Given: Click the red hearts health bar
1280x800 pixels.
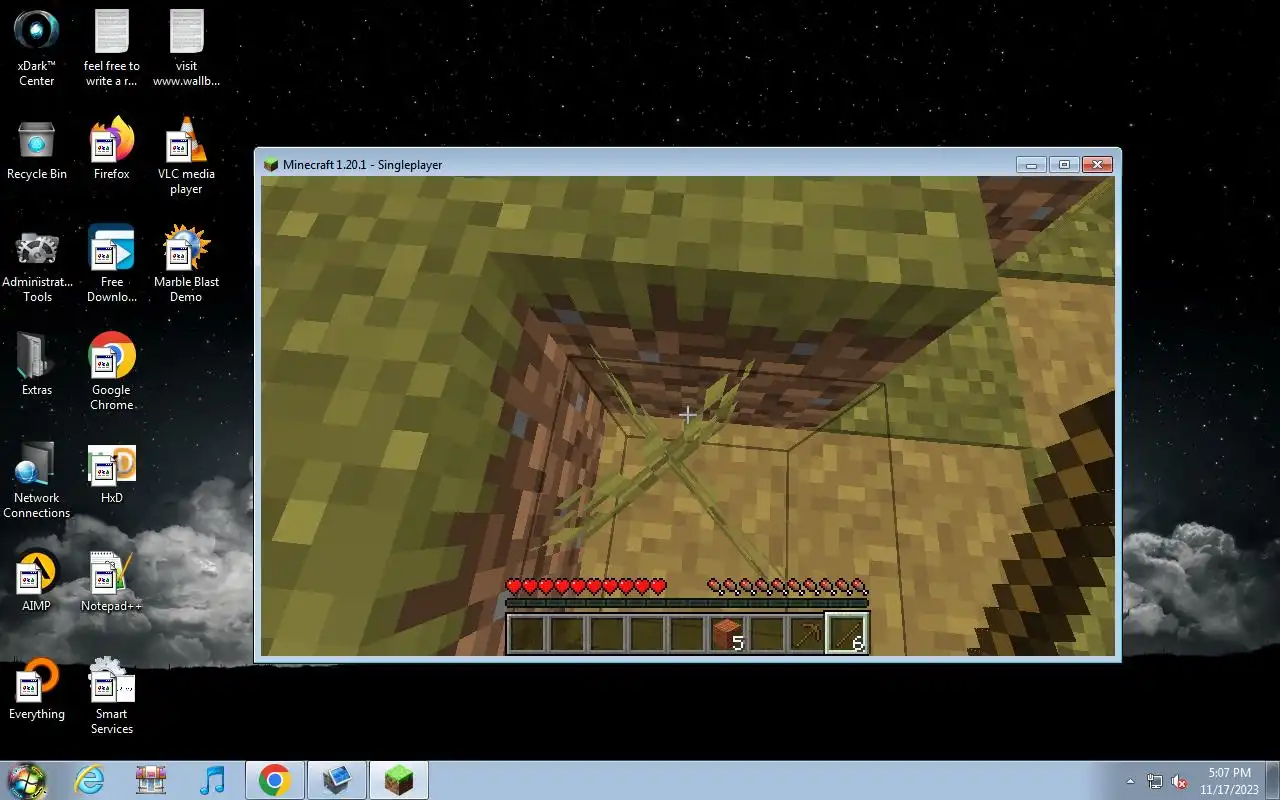Looking at the screenshot, I should point(586,586).
